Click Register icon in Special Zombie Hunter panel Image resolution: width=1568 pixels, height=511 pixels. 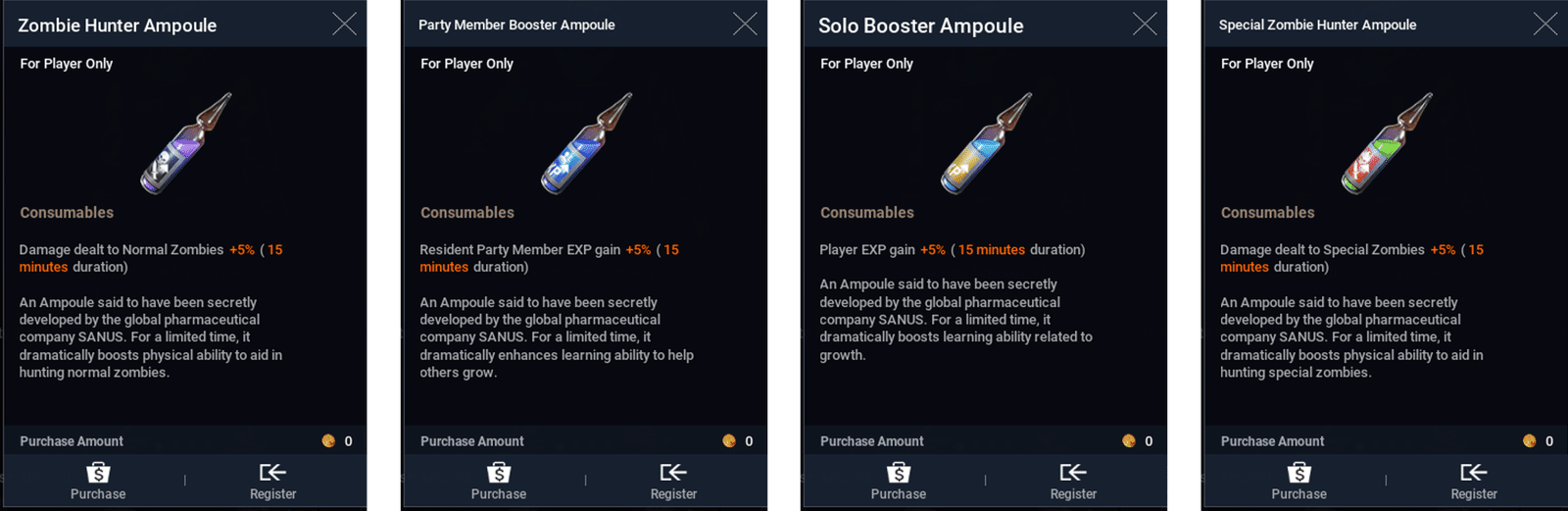pyautogui.click(x=1474, y=473)
